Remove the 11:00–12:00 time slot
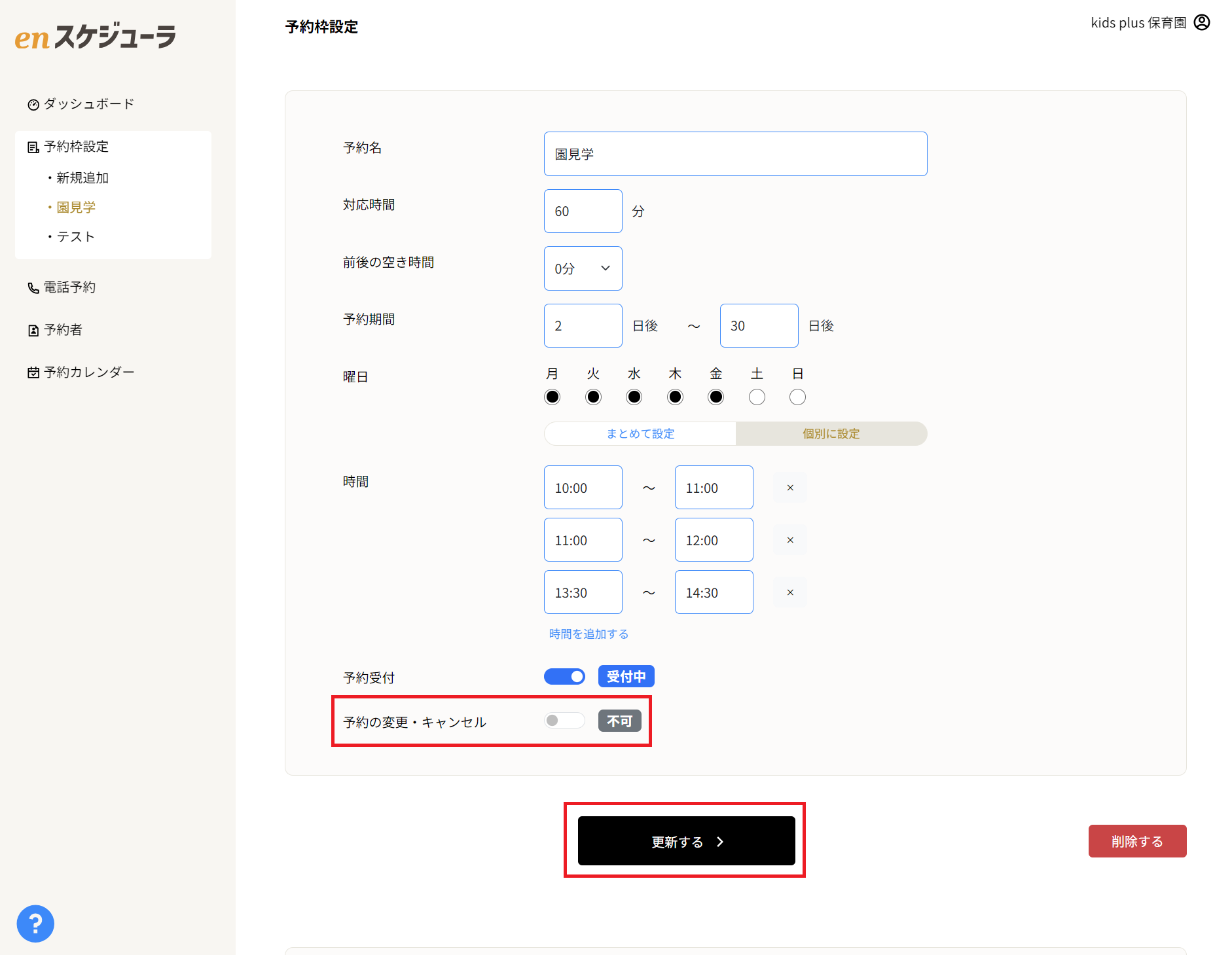This screenshot has width=1232, height=955. [790, 540]
